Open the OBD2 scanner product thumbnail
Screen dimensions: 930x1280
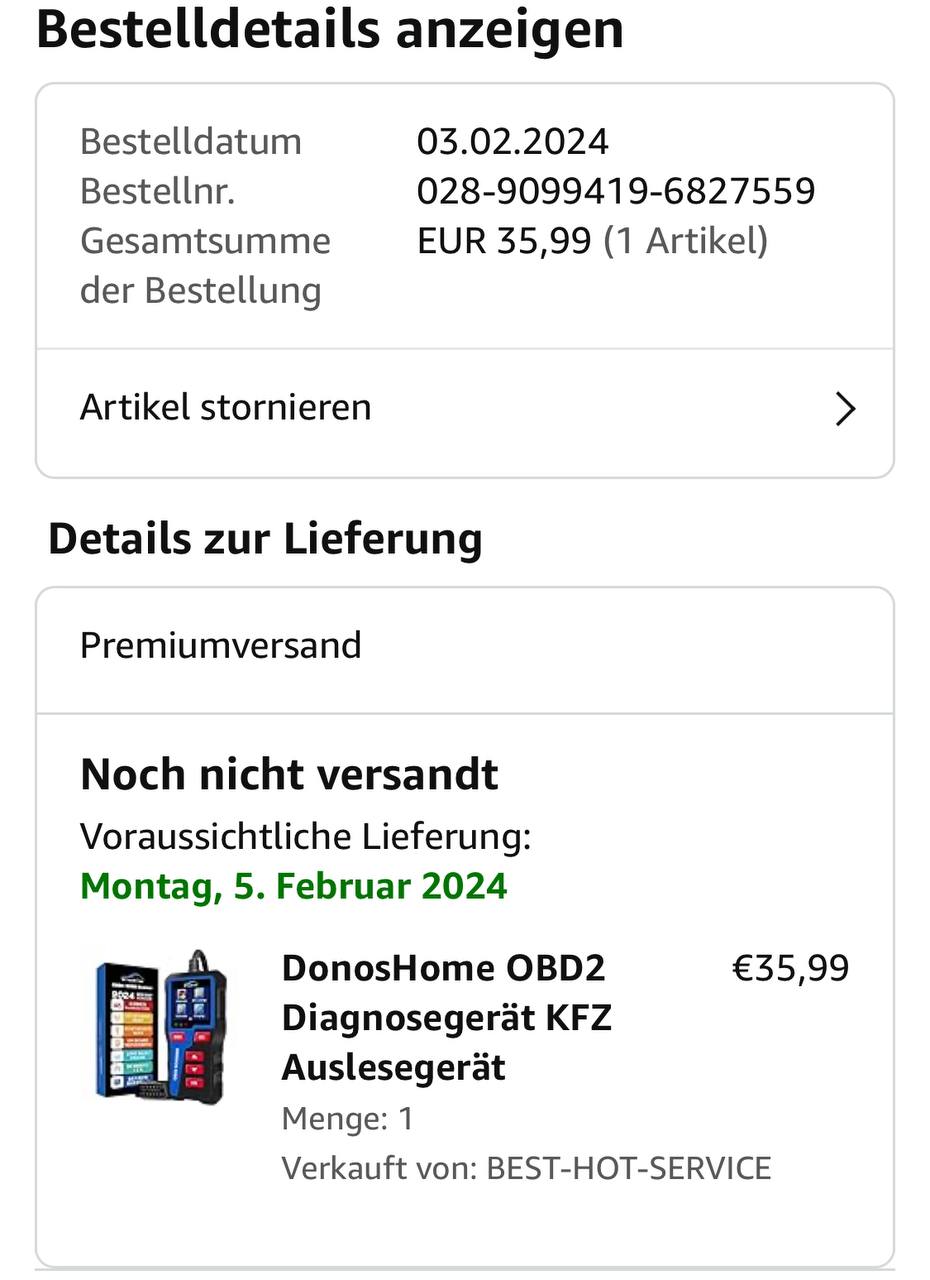[161, 1028]
